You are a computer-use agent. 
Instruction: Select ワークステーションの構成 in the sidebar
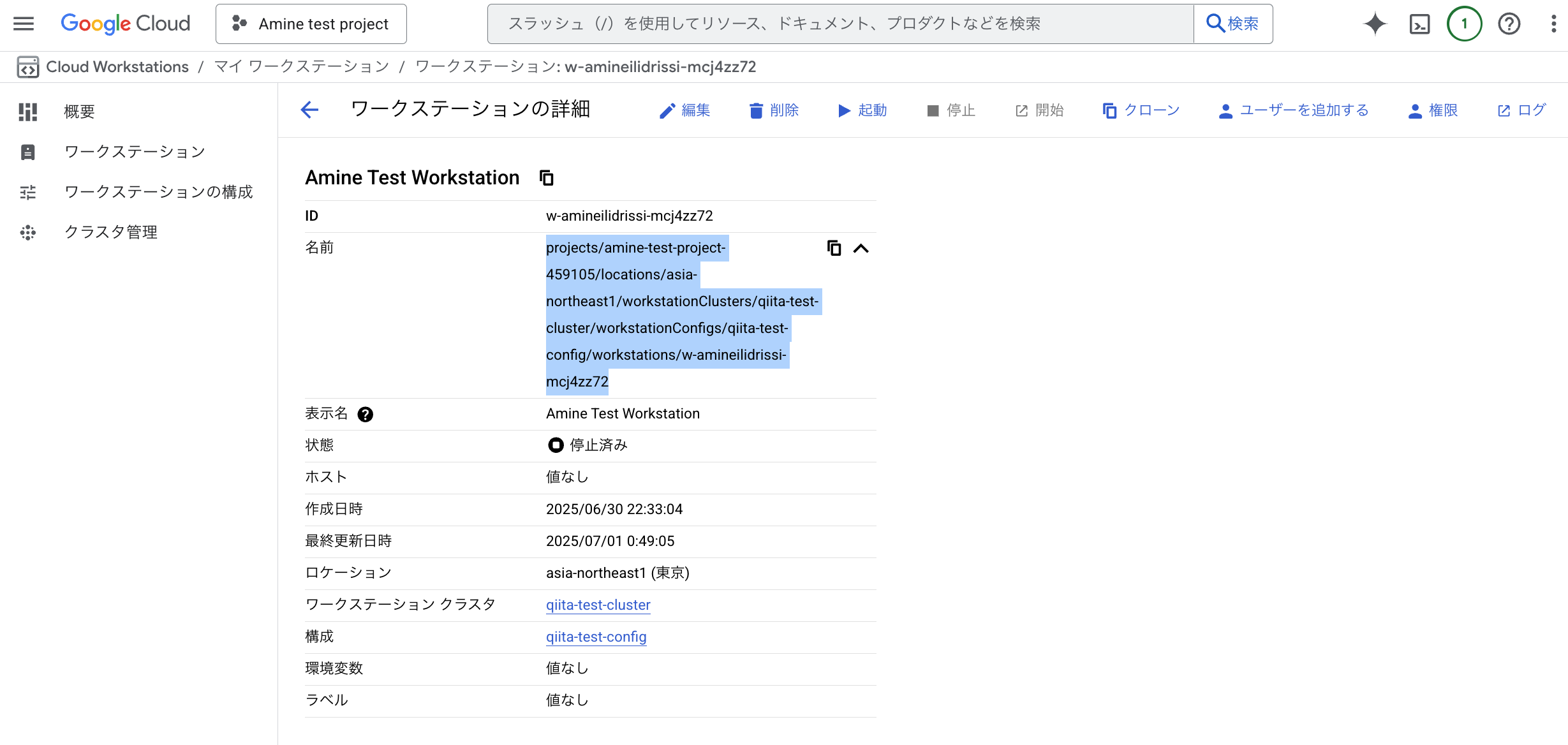point(159,191)
